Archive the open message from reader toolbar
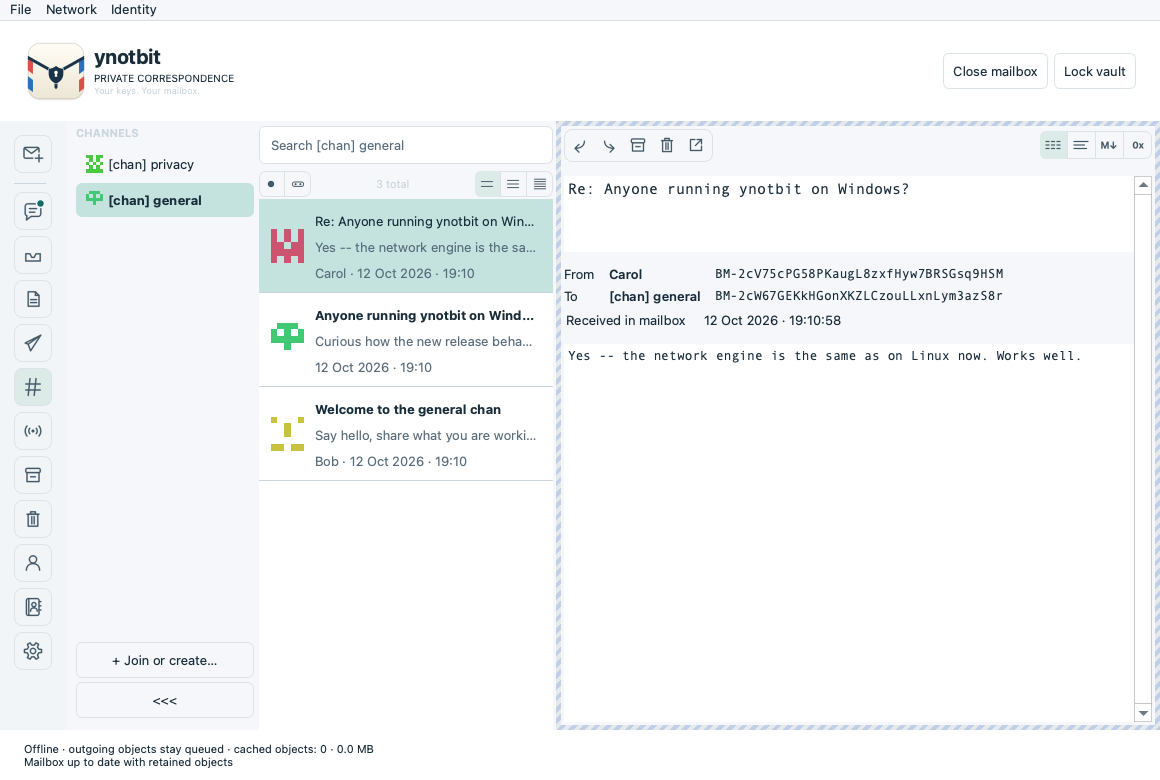This screenshot has width=1160, height=780. click(x=638, y=146)
